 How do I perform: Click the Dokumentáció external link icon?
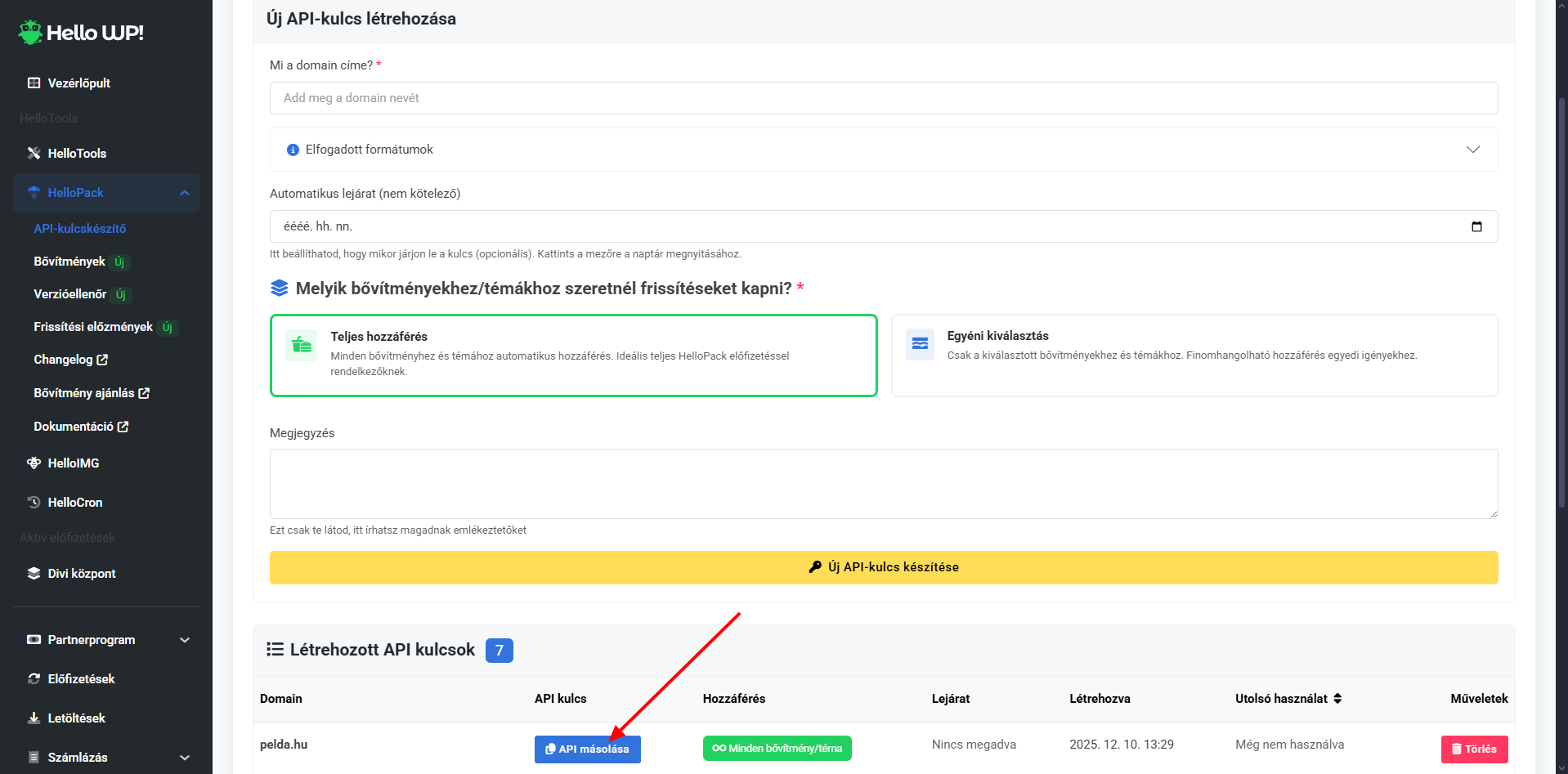[x=123, y=427]
